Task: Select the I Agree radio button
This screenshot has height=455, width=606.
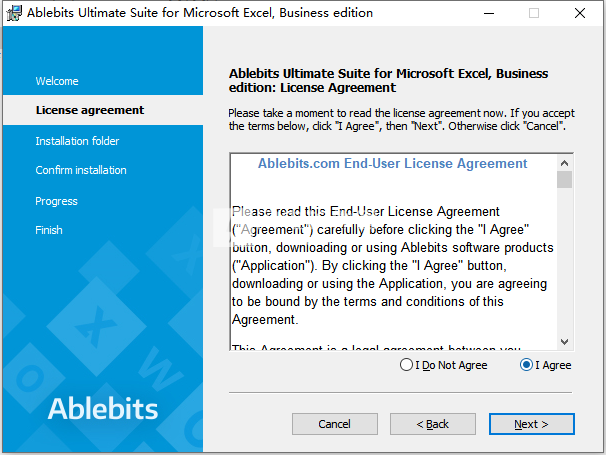Action: click(x=545, y=365)
